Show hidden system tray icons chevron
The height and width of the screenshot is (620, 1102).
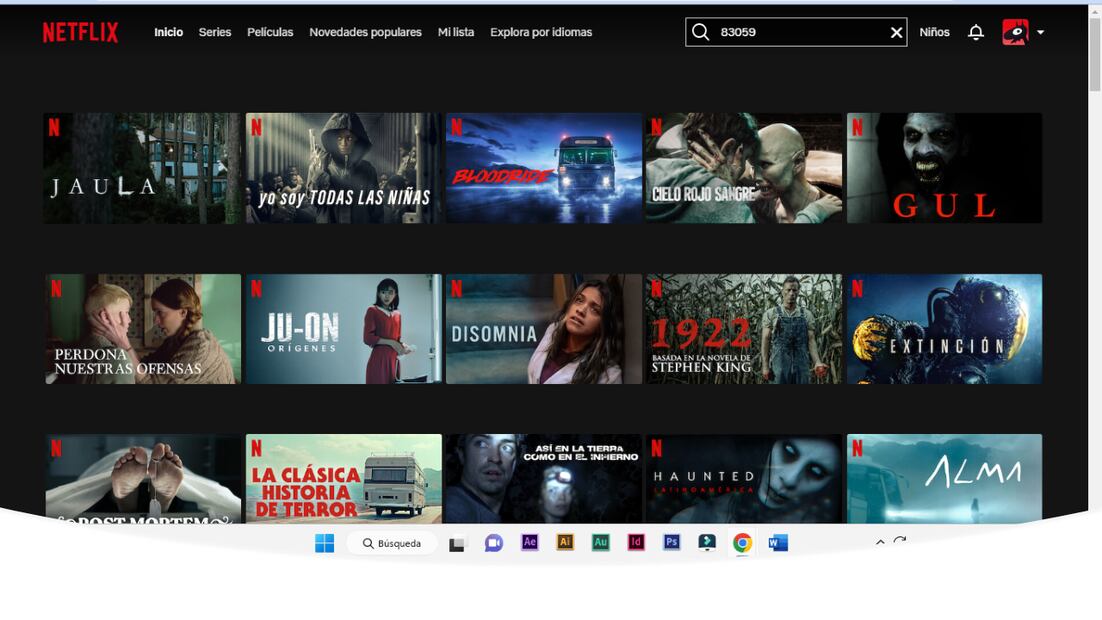tap(880, 542)
